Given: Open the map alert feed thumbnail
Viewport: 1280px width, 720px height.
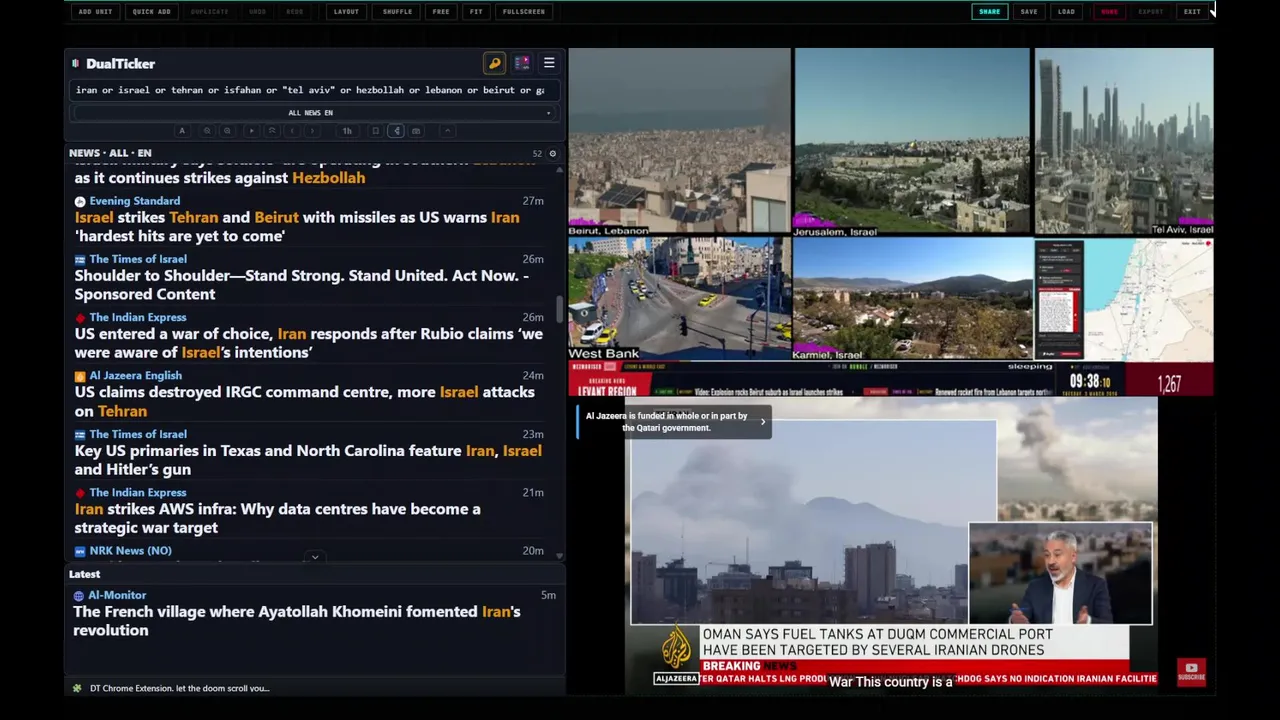Looking at the screenshot, I should tap(1124, 298).
